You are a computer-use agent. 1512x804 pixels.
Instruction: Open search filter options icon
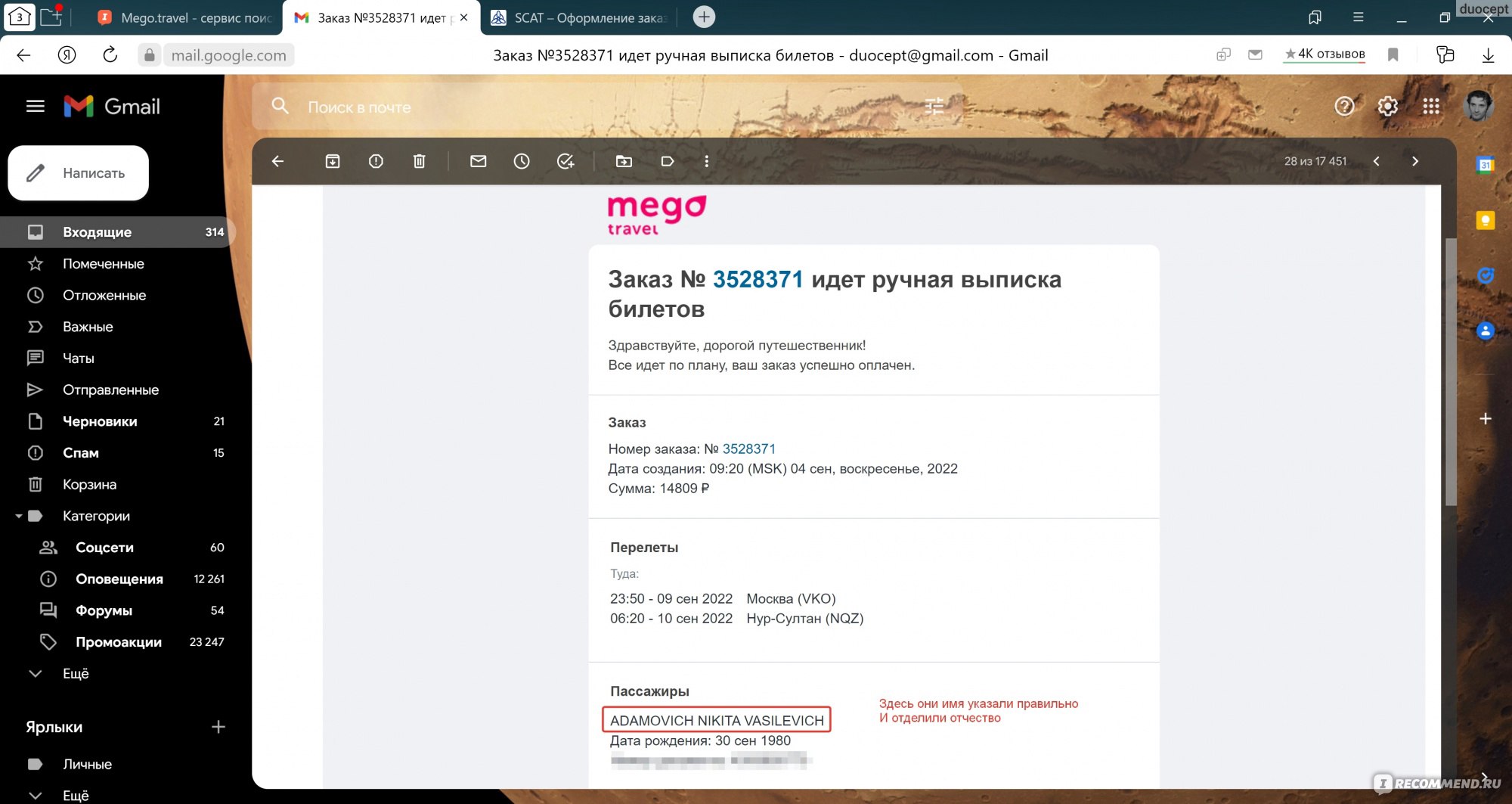(x=934, y=107)
